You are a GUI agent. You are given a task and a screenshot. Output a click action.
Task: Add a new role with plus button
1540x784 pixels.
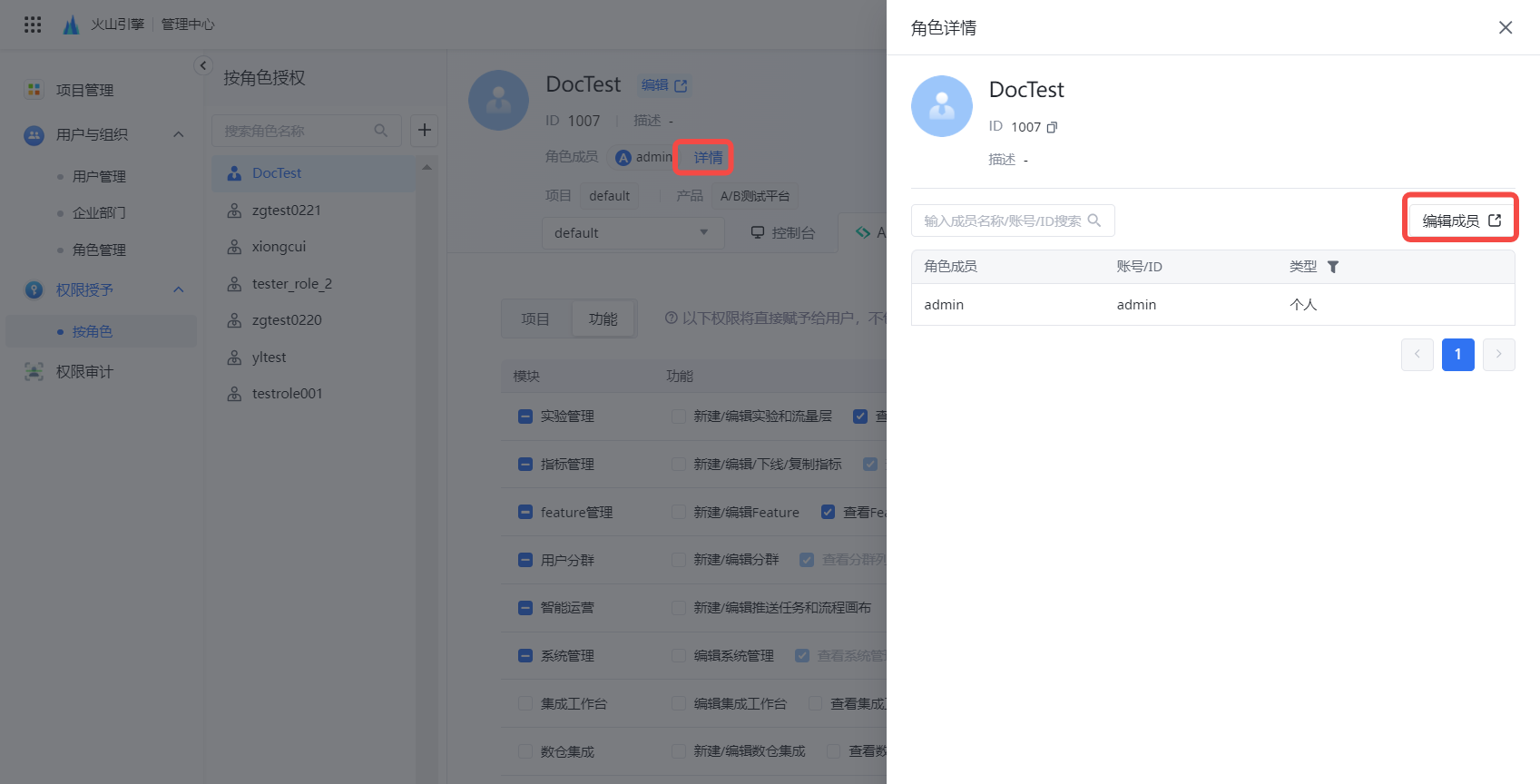(x=425, y=130)
